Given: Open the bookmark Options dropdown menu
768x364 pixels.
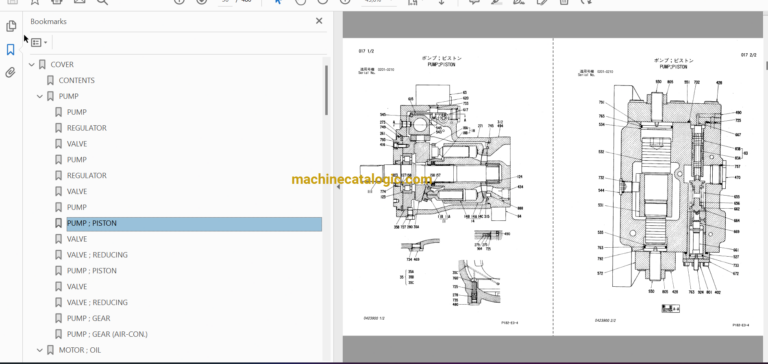Looking at the screenshot, I should pos(39,43).
